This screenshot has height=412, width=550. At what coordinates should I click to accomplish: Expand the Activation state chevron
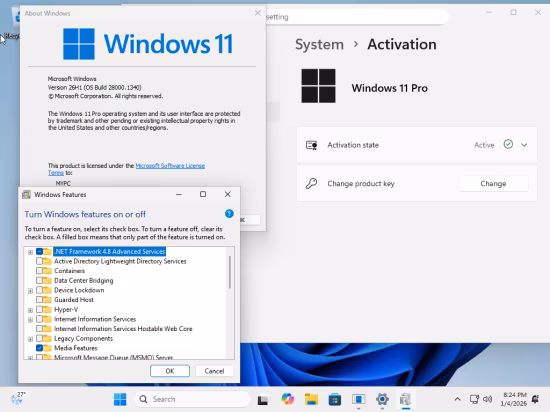tap(524, 145)
